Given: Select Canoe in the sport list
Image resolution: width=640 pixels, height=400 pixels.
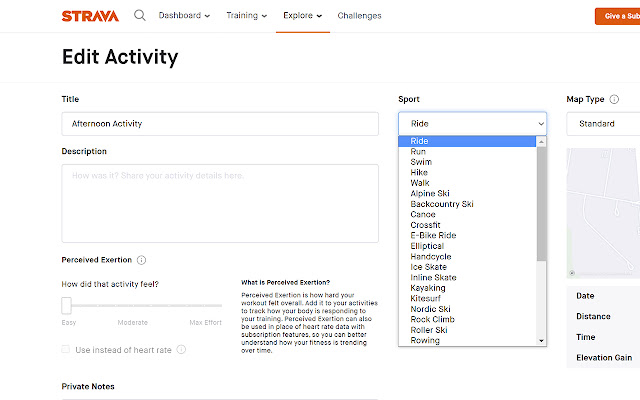Looking at the screenshot, I should click(x=467, y=214).
